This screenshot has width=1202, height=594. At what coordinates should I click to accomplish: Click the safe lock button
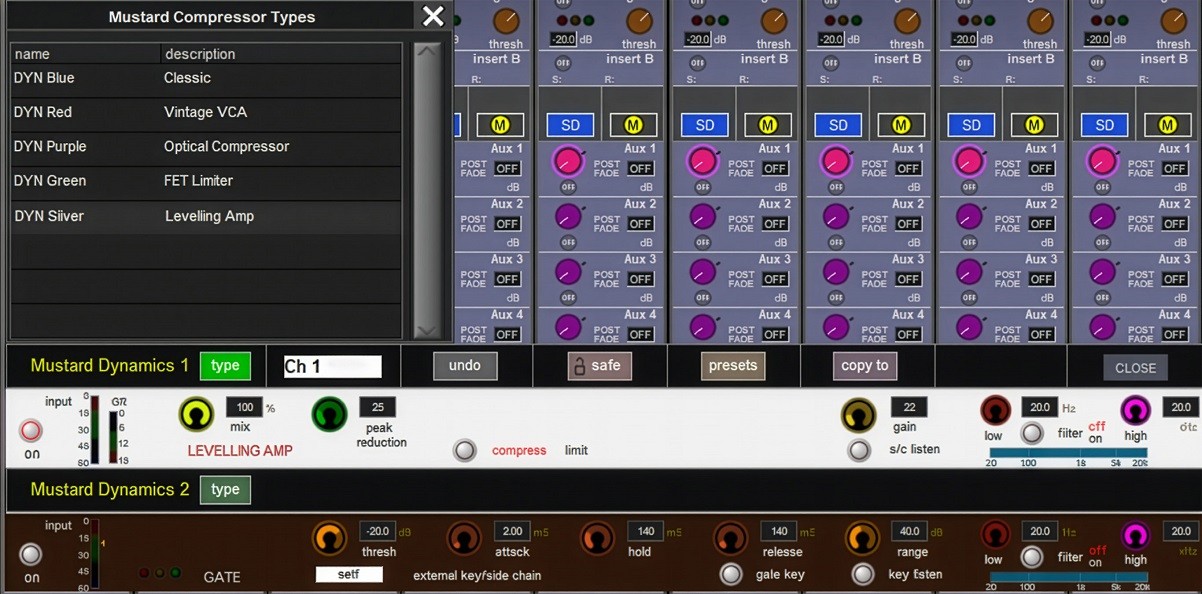point(600,366)
